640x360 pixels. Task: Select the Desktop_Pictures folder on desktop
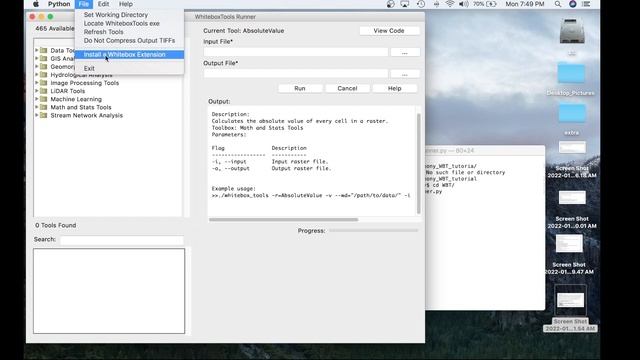coord(571,73)
